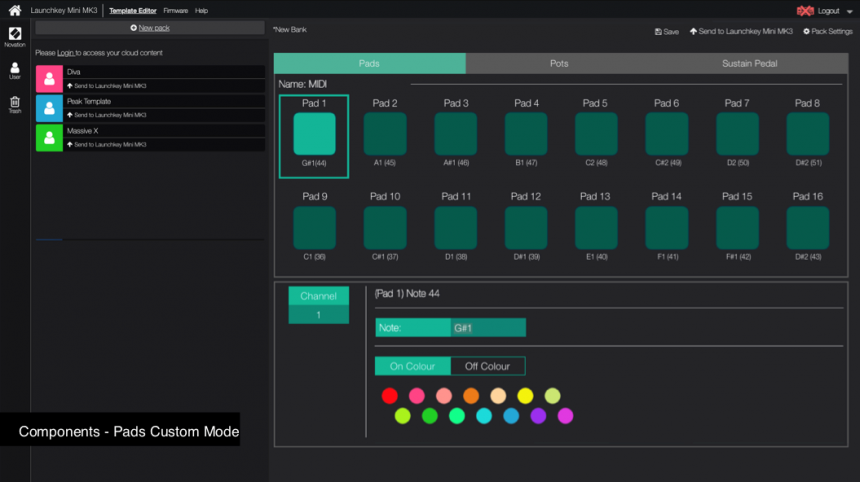The width and height of the screenshot is (860, 482).
Task: Click the blue Peak Template pack icon
Action: [x=48, y=108]
